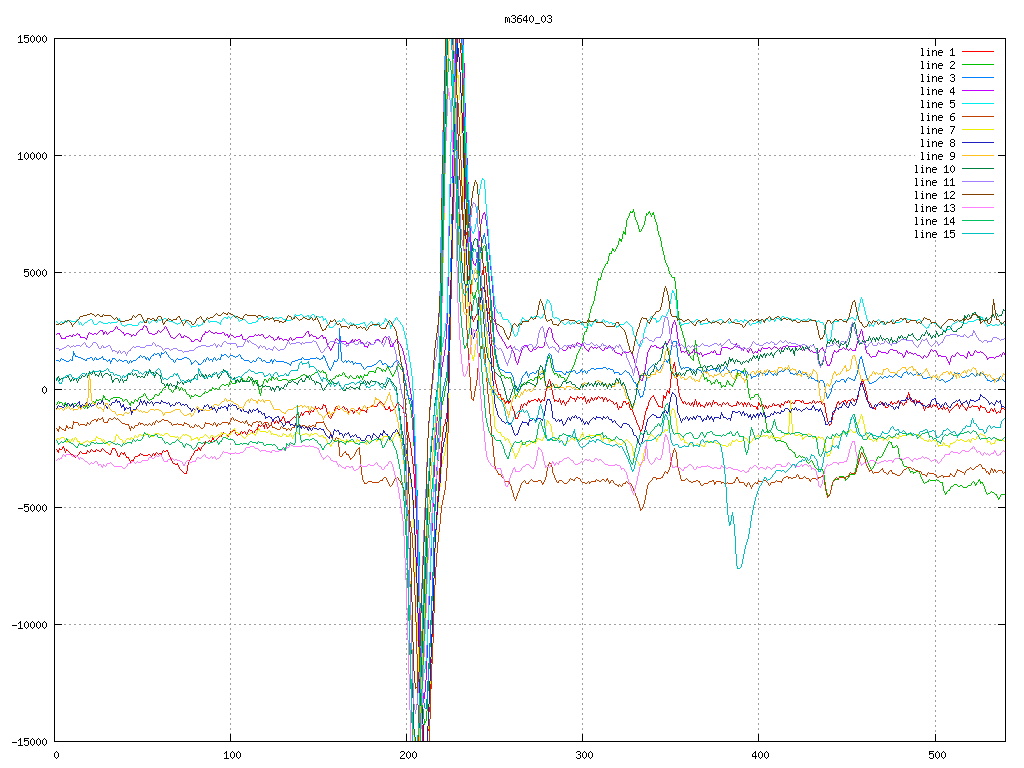The height and width of the screenshot is (768, 1024).
Task: Select the 100 x-axis tick label
Action: [x=231, y=756]
